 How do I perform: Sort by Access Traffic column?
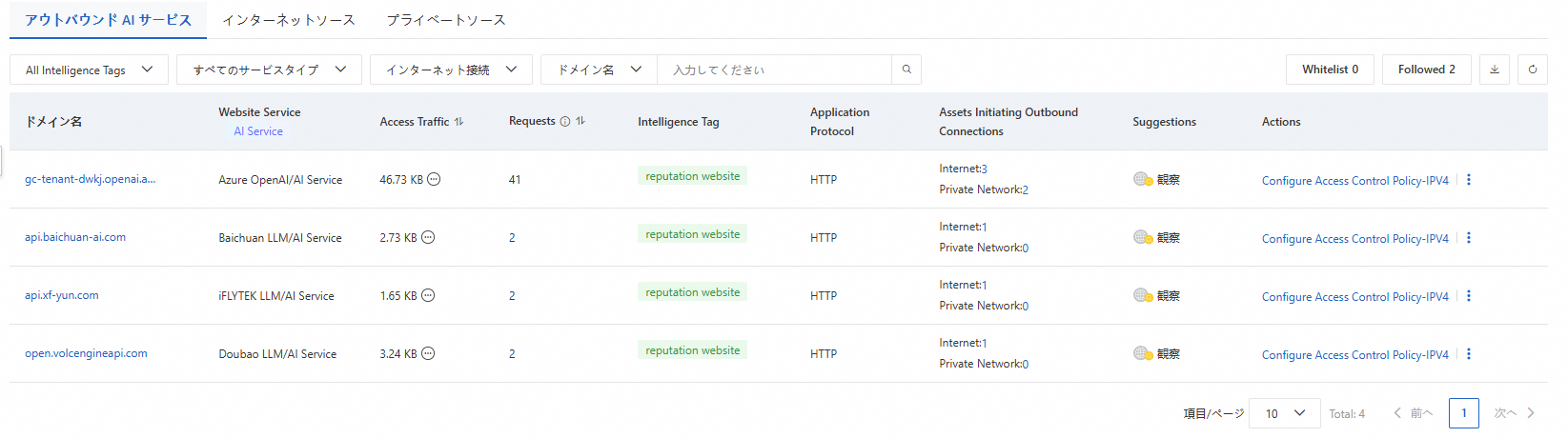(x=459, y=122)
